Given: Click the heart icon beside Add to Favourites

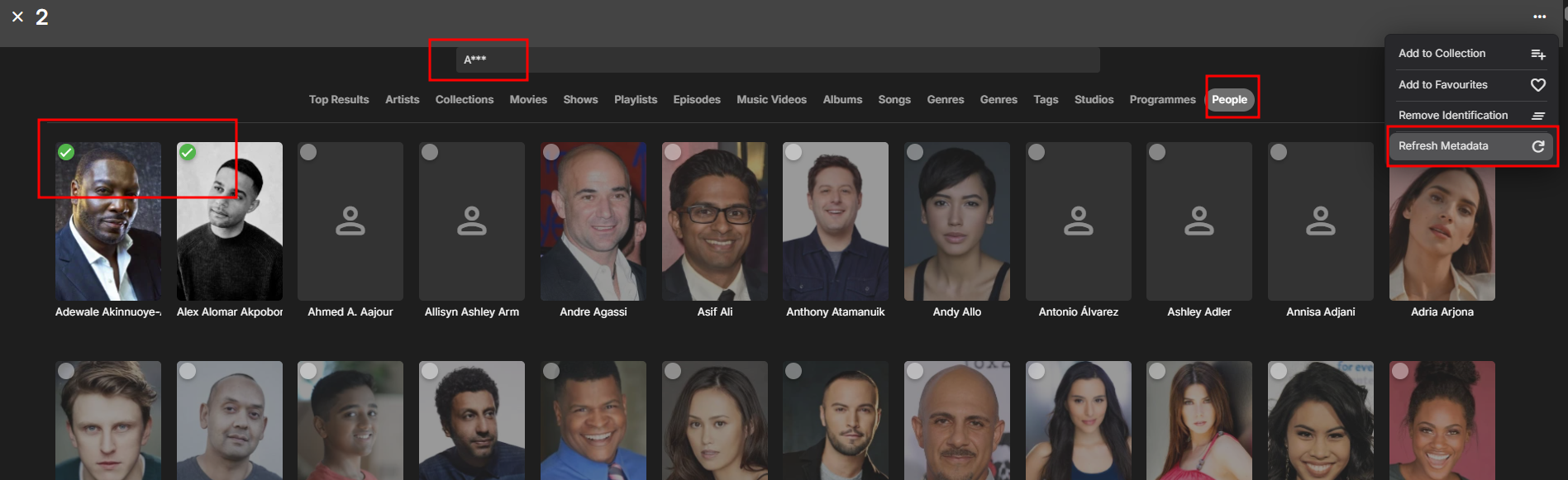Looking at the screenshot, I should pos(1538,85).
